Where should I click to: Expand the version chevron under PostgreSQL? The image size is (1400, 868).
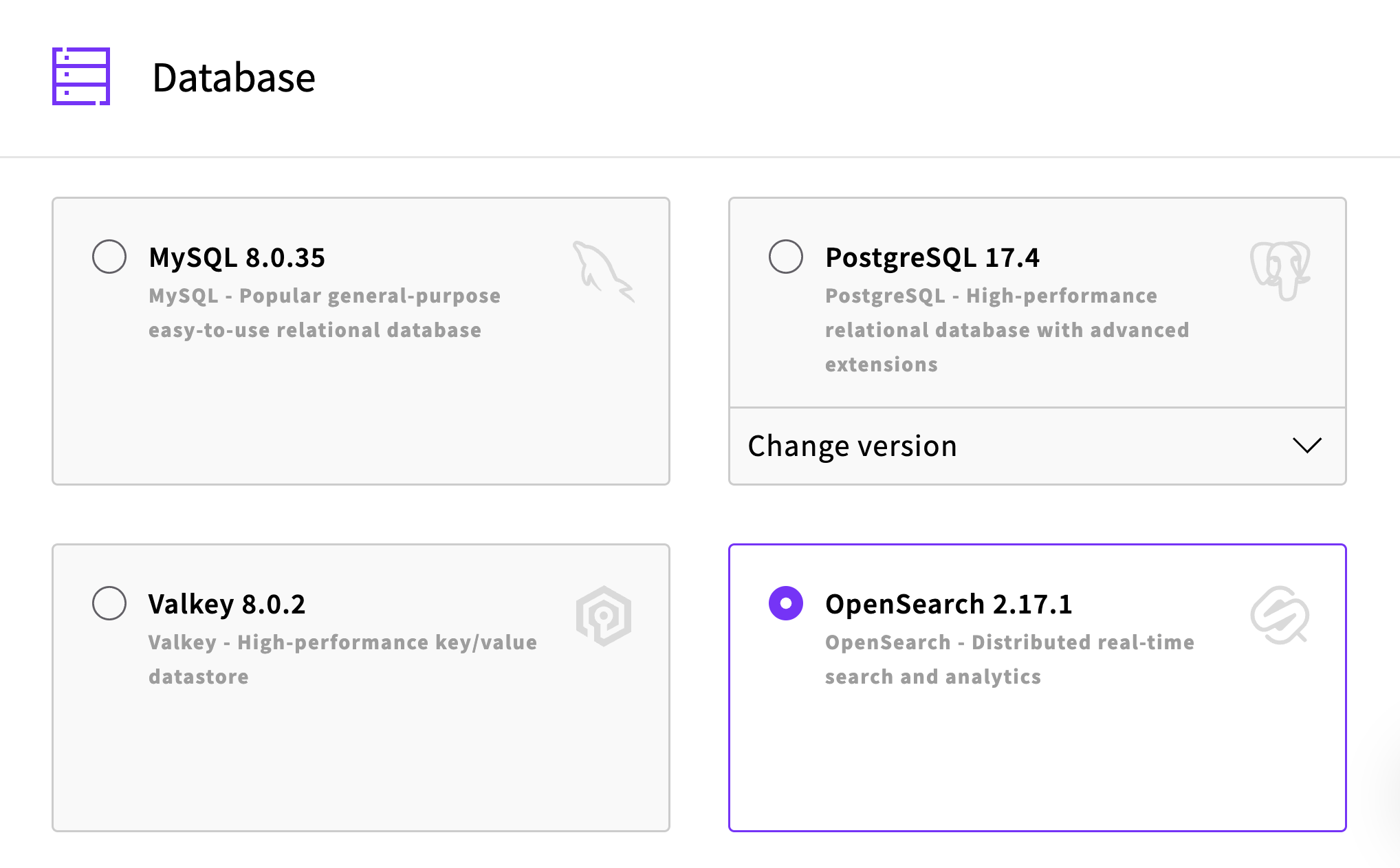pyautogui.click(x=1307, y=445)
